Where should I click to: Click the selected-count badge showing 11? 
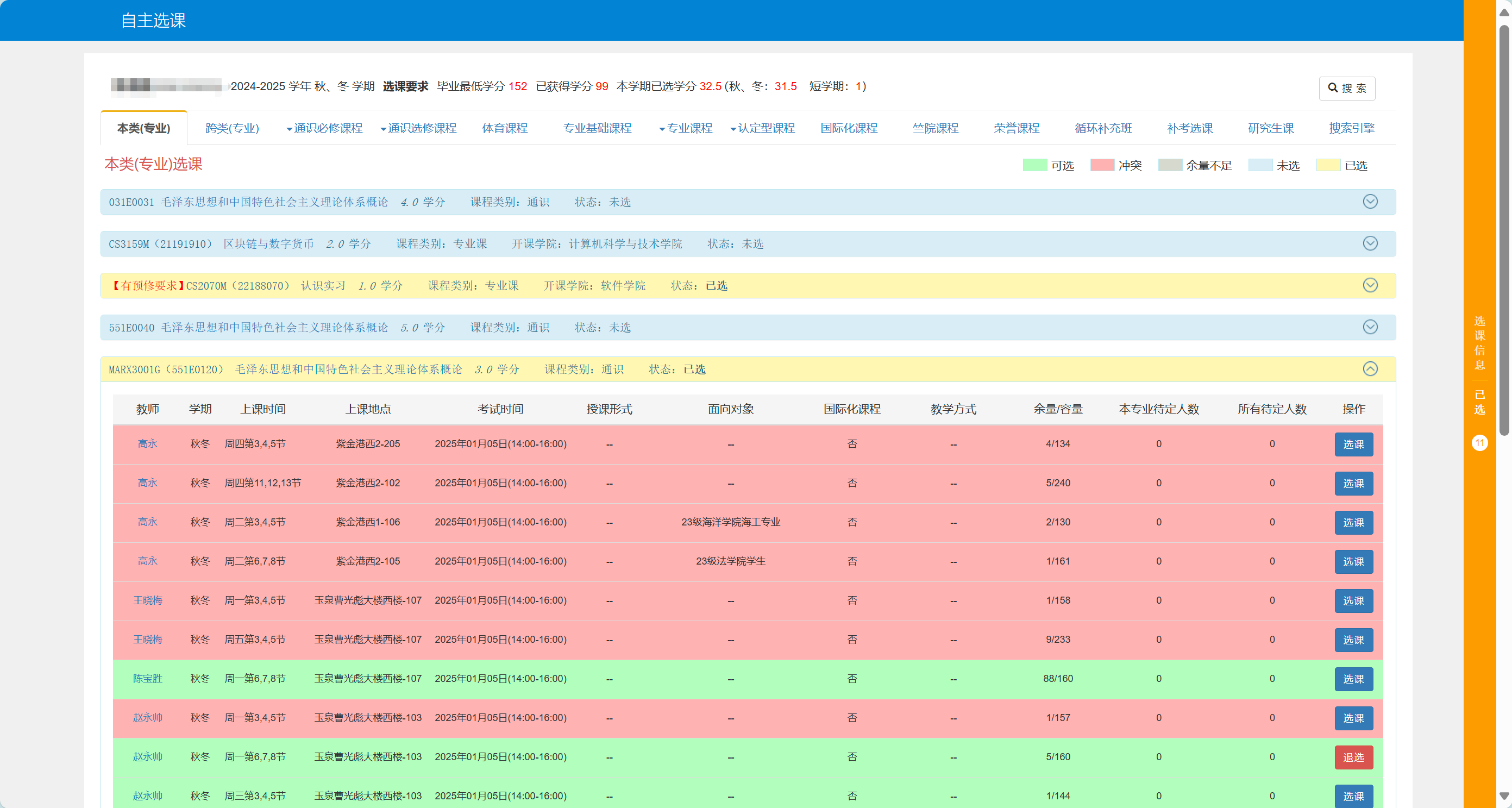pos(1480,443)
